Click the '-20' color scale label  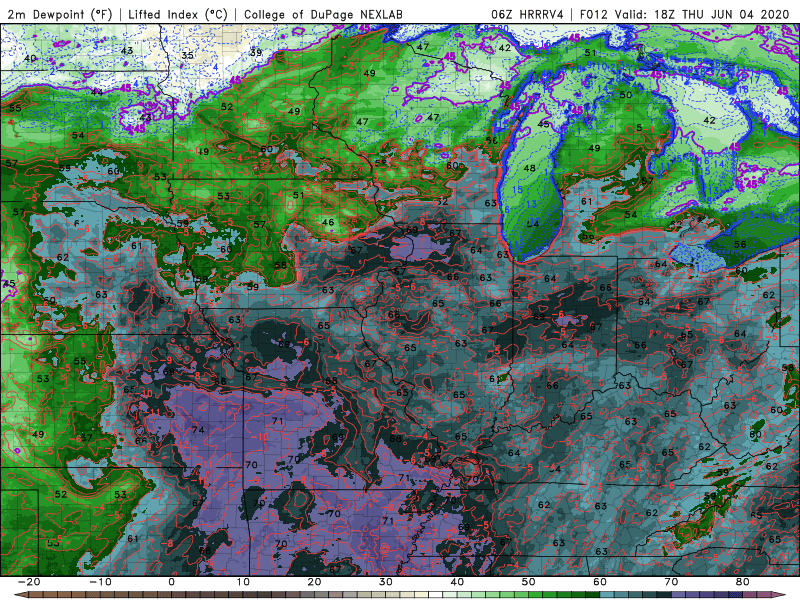click(x=29, y=582)
